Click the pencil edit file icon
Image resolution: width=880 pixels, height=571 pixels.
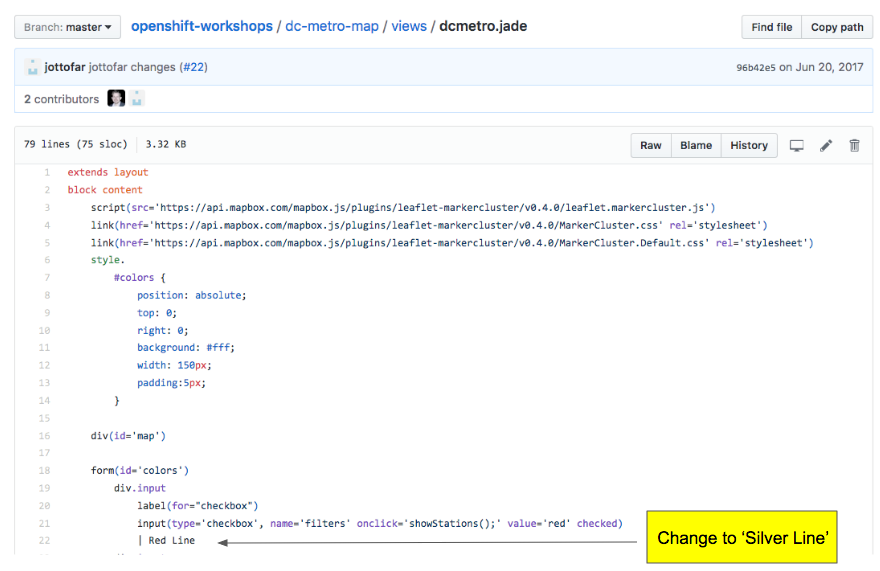pos(826,146)
